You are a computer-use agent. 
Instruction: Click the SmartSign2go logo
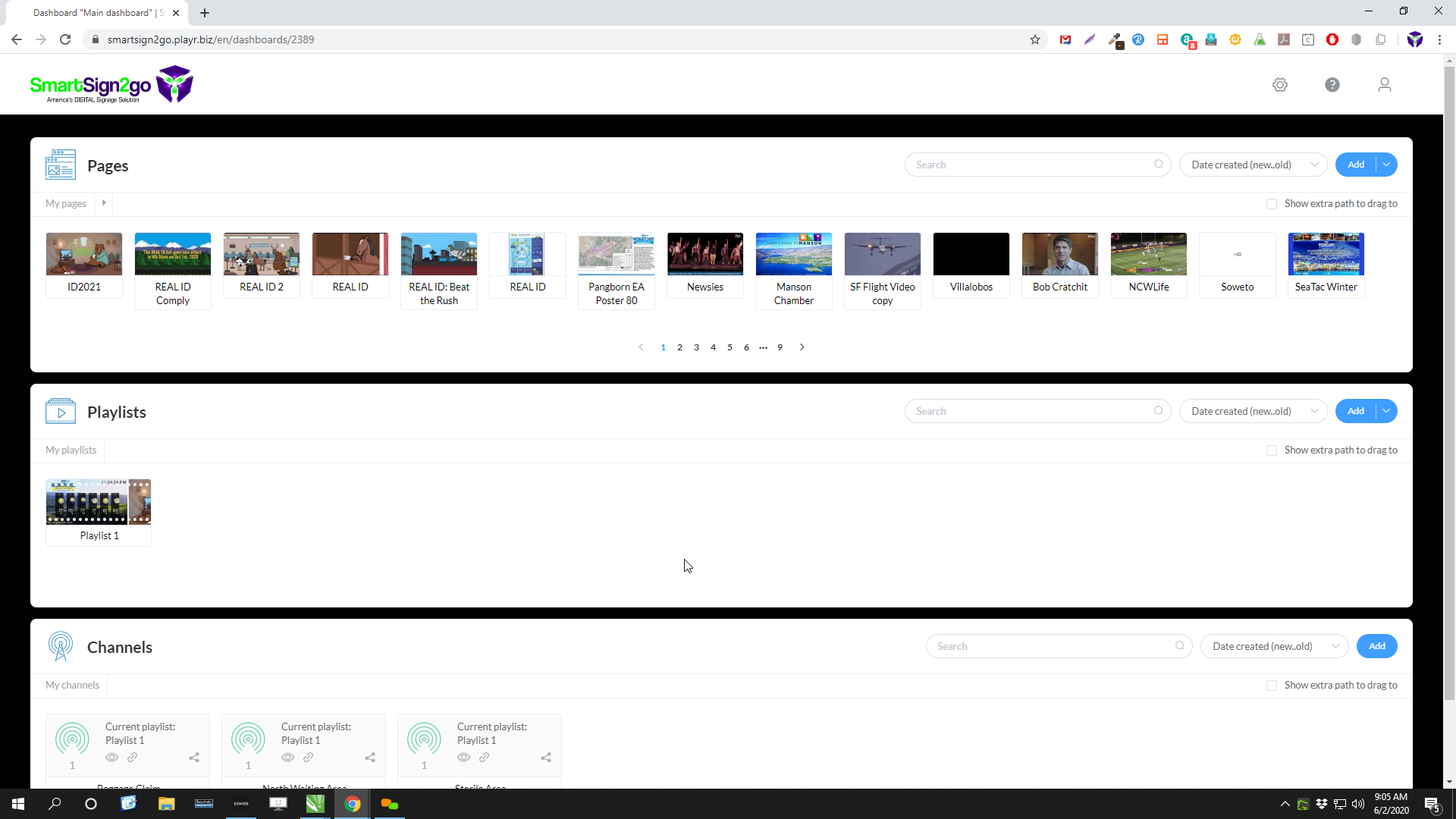click(111, 85)
